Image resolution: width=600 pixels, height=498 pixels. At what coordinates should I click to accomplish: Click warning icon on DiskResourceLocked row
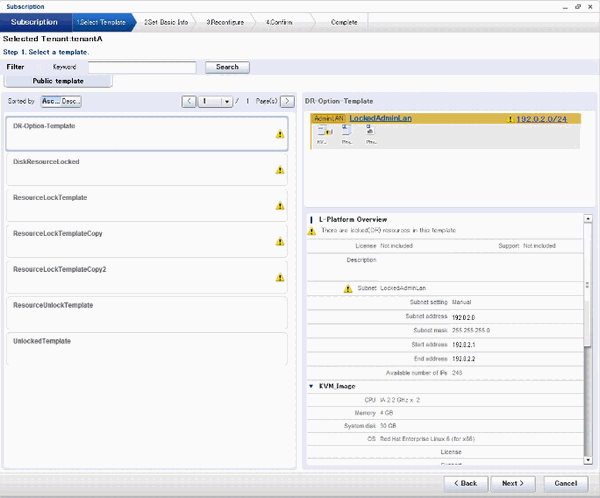pos(280,170)
